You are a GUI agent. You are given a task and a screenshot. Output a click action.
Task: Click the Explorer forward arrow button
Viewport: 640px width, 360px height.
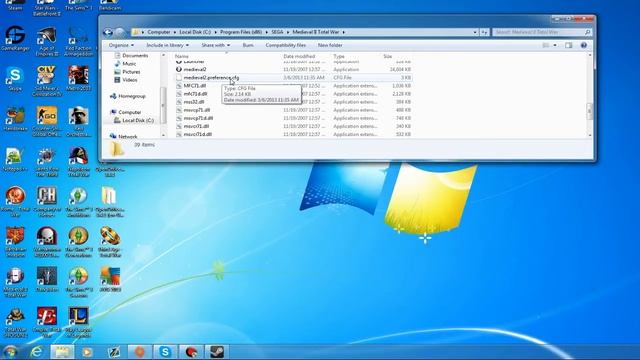(x=120, y=32)
